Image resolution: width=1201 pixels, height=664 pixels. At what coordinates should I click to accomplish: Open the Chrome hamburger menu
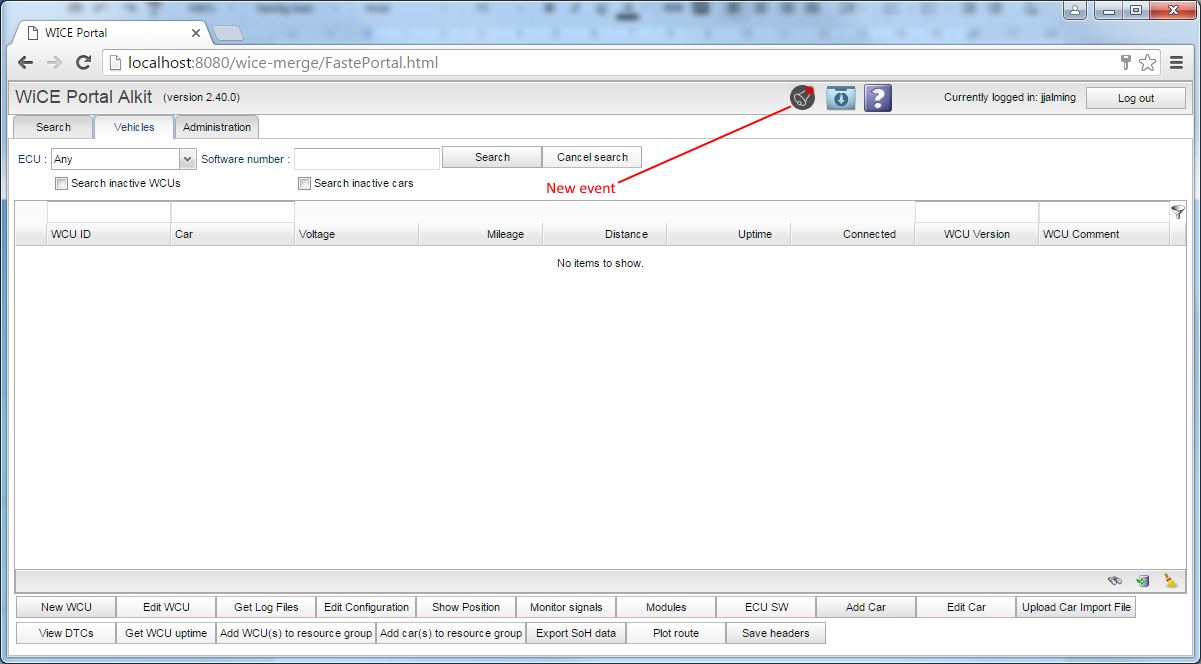click(1176, 63)
